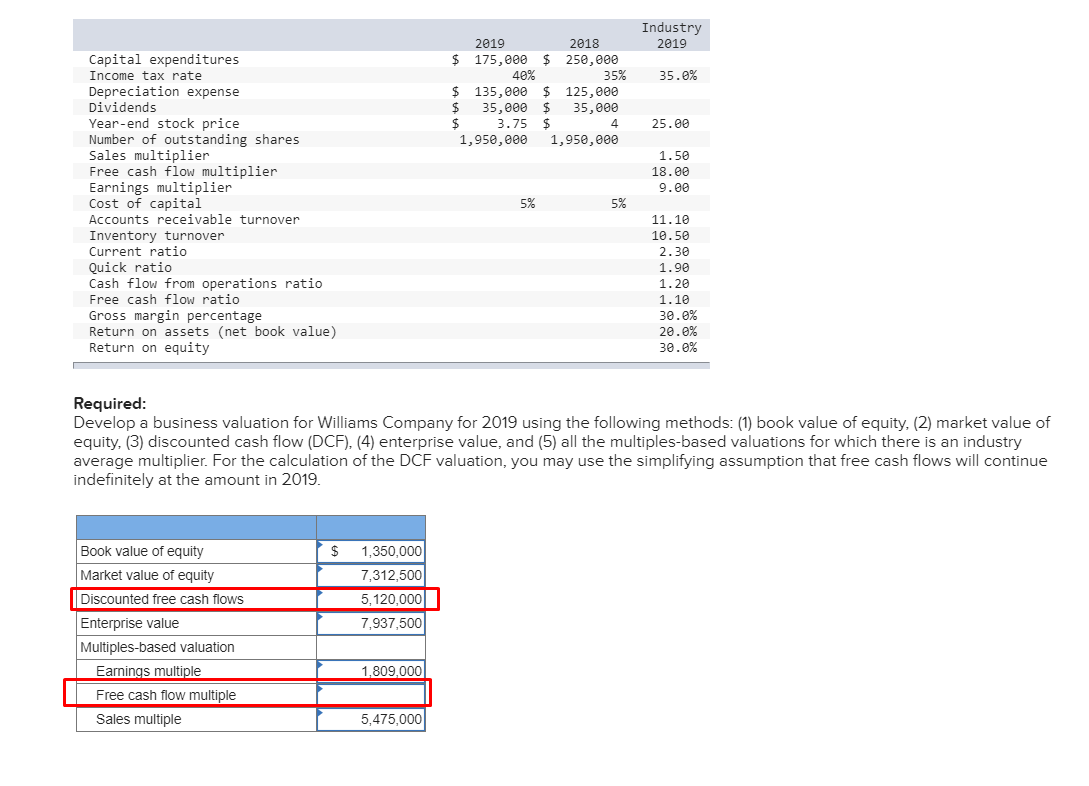Viewport: 1089px width, 786px height.
Task: Click the 'Required:' heading
Action: point(110,403)
